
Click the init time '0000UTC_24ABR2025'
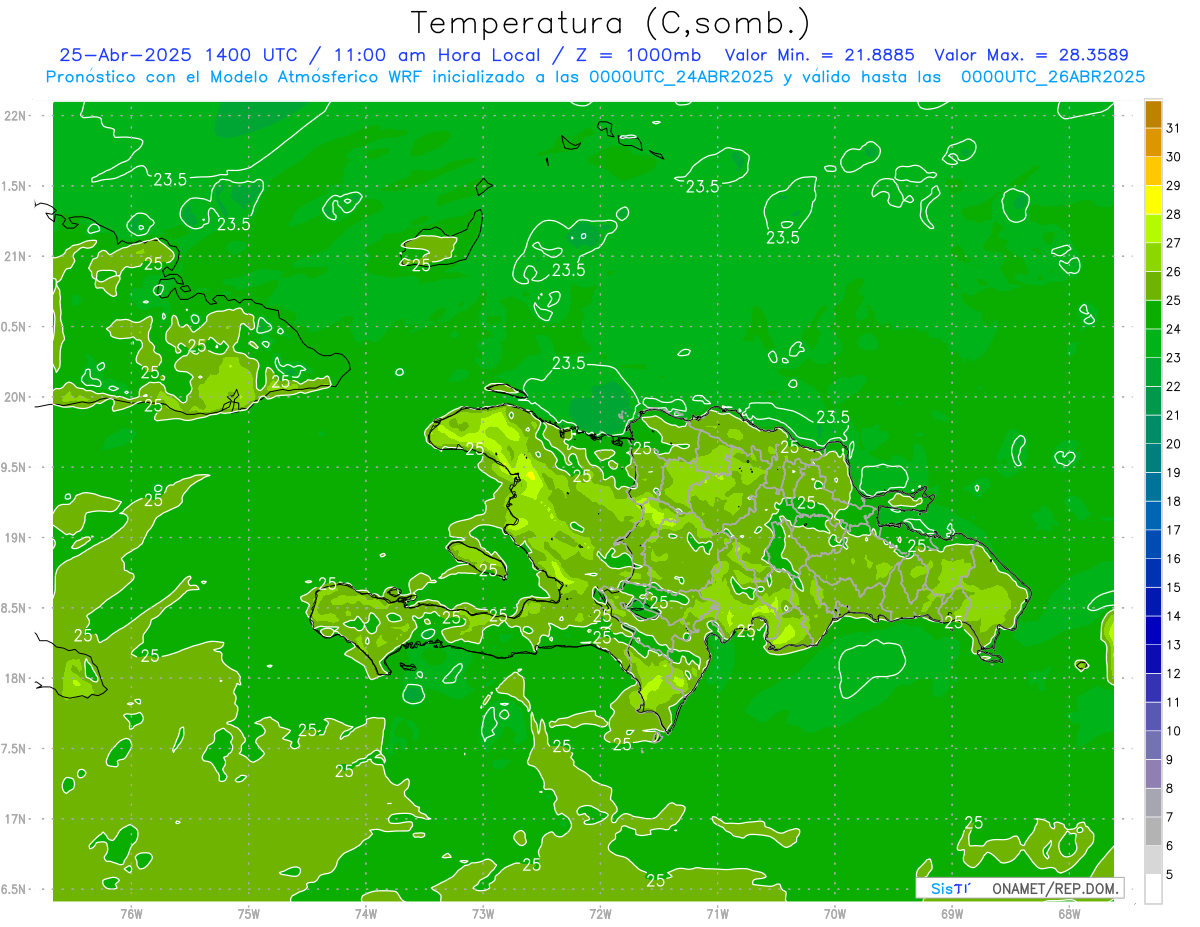pos(681,76)
